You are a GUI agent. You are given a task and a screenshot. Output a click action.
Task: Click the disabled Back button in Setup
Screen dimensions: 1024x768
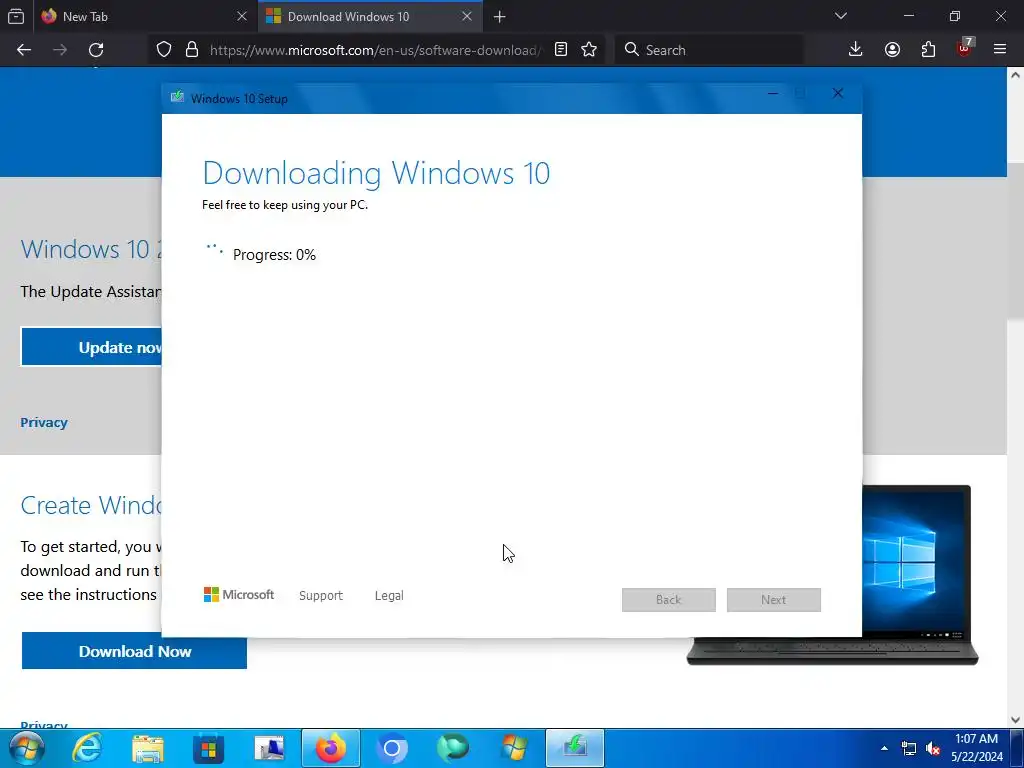point(669,600)
